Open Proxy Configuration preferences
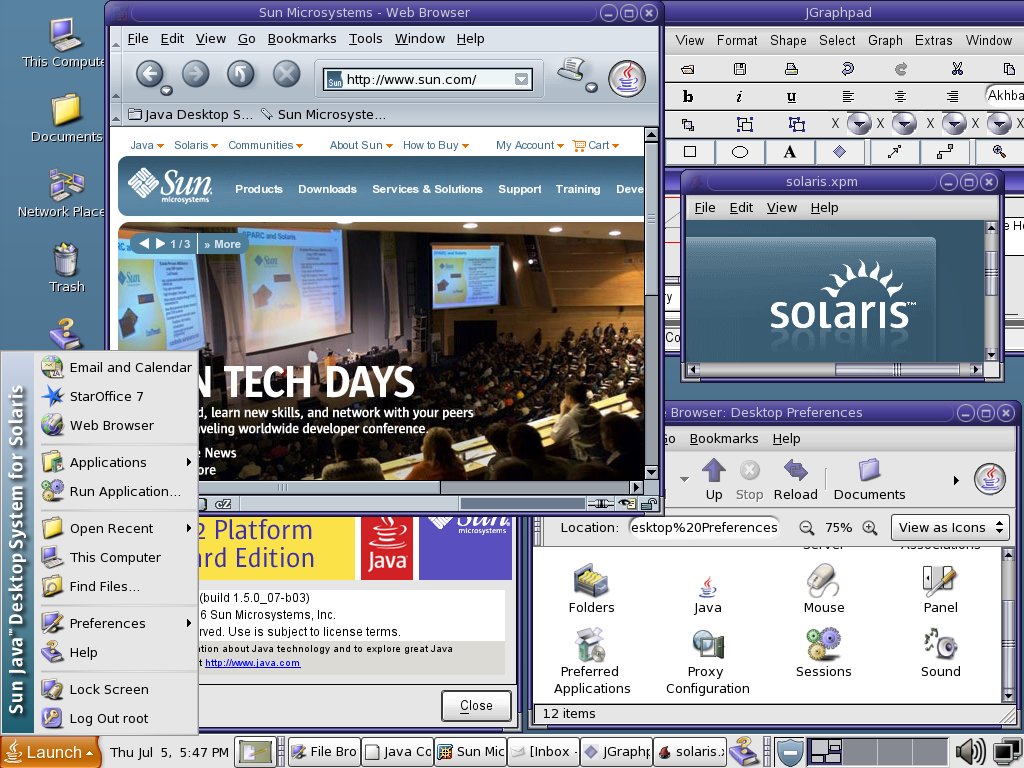Screen dimensions: 1024x768 tap(707, 662)
